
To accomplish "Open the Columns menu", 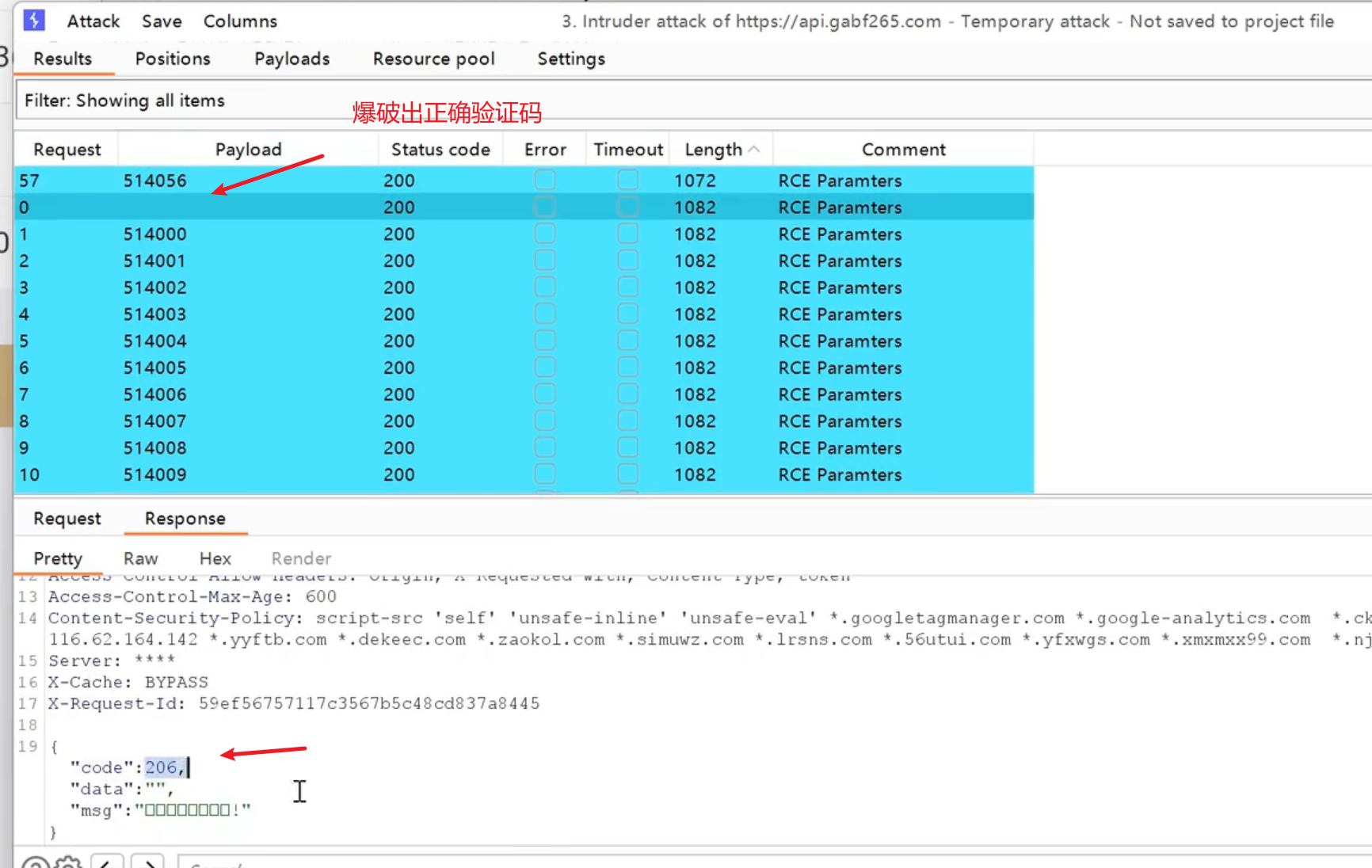I will tap(240, 21).
